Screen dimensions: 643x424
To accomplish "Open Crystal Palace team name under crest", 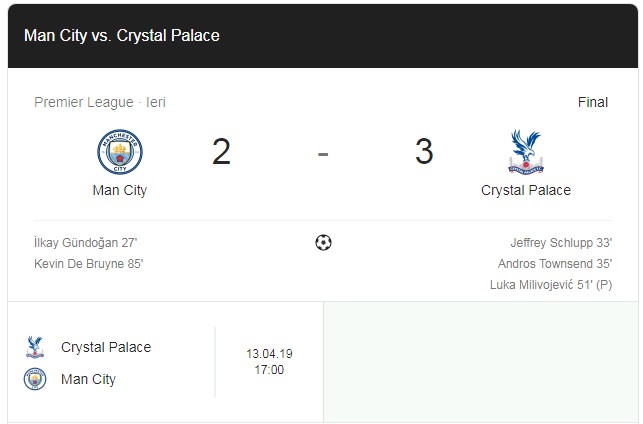I will click(526, 190).
